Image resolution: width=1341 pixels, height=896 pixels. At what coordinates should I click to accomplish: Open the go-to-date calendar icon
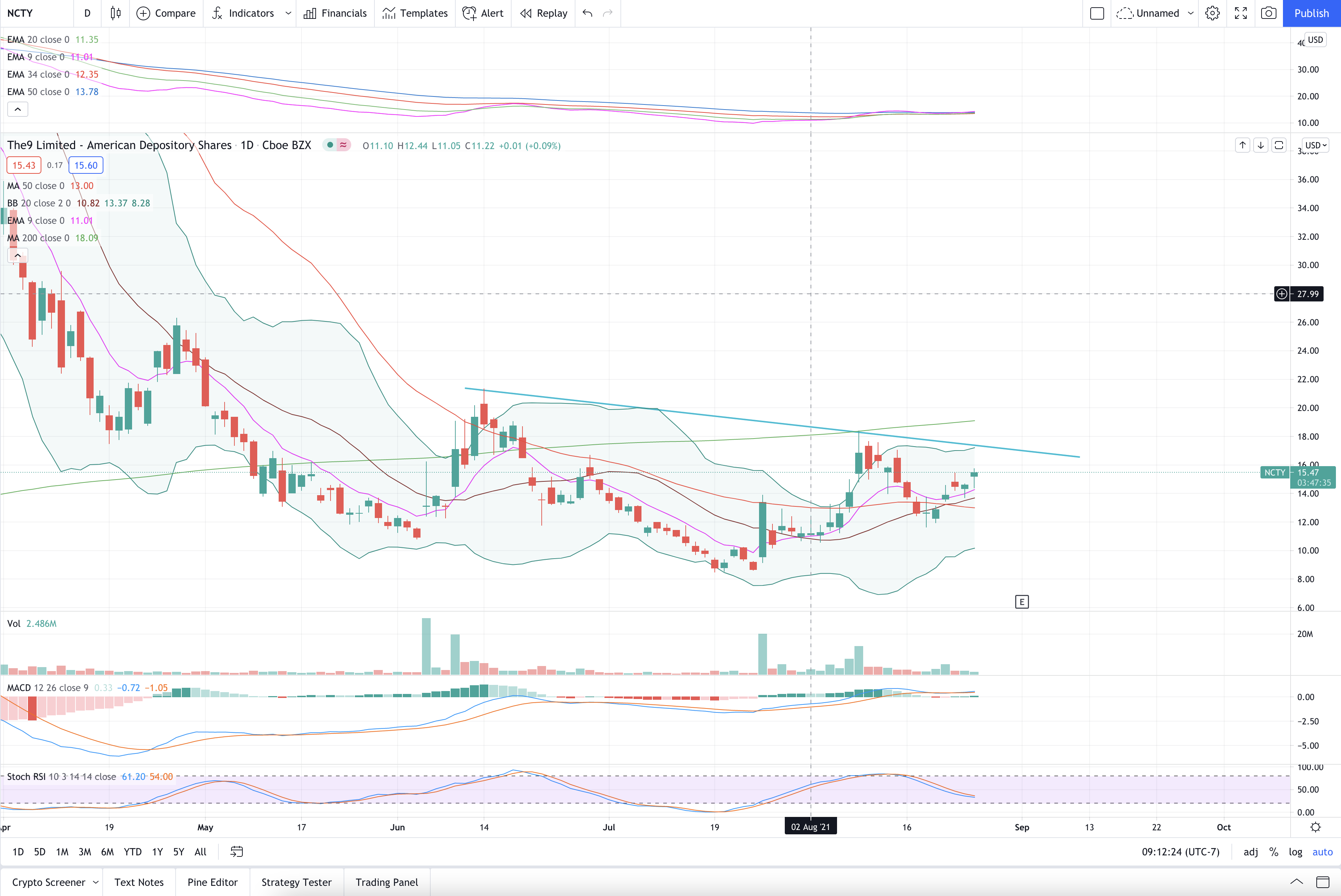click(x=237, y=851)
